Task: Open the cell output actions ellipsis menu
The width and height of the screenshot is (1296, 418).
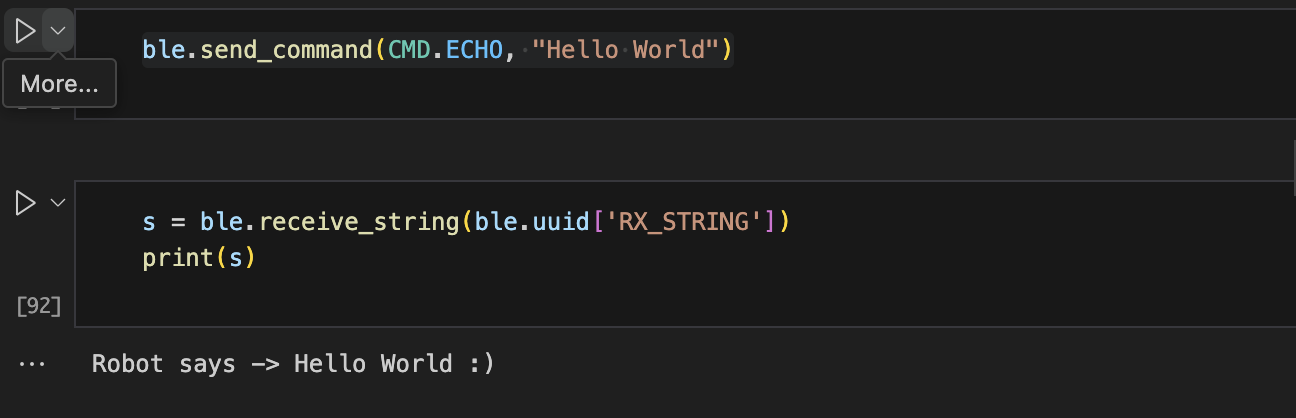Action: [x=32, y=364]
